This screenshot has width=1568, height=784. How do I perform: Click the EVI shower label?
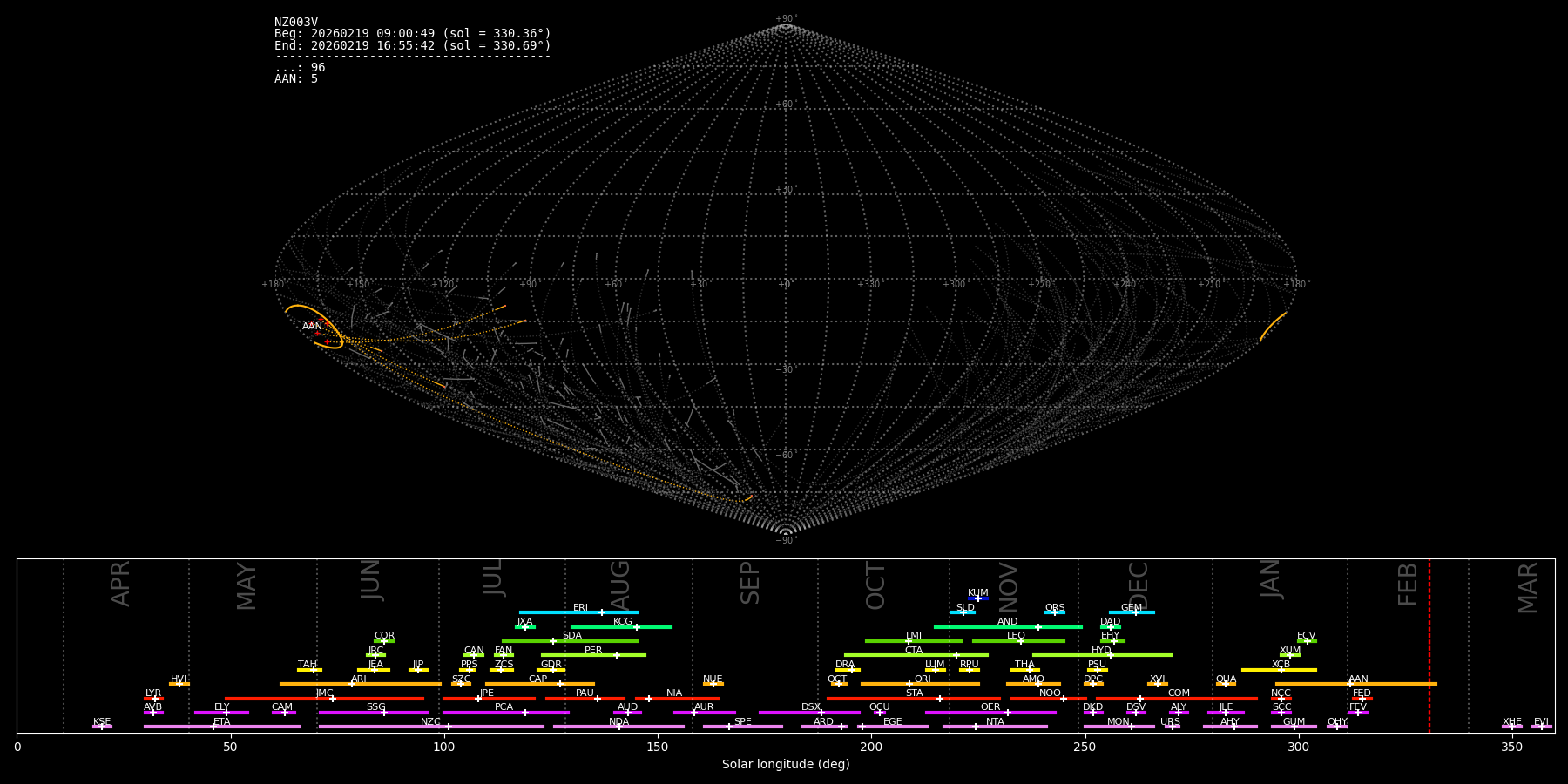click(1541, 722)
